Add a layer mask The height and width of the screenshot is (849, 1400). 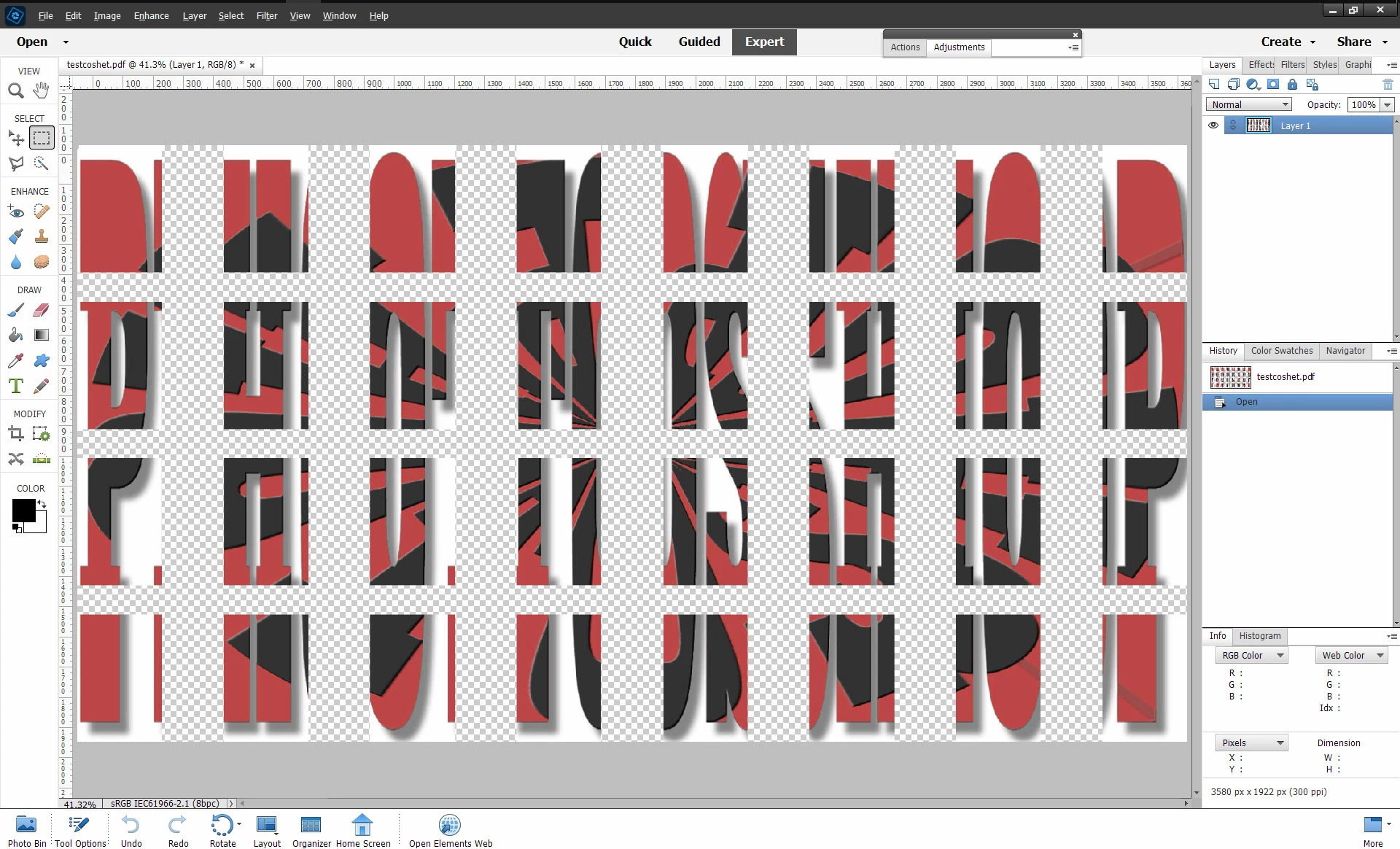(x=1273, y=85)
